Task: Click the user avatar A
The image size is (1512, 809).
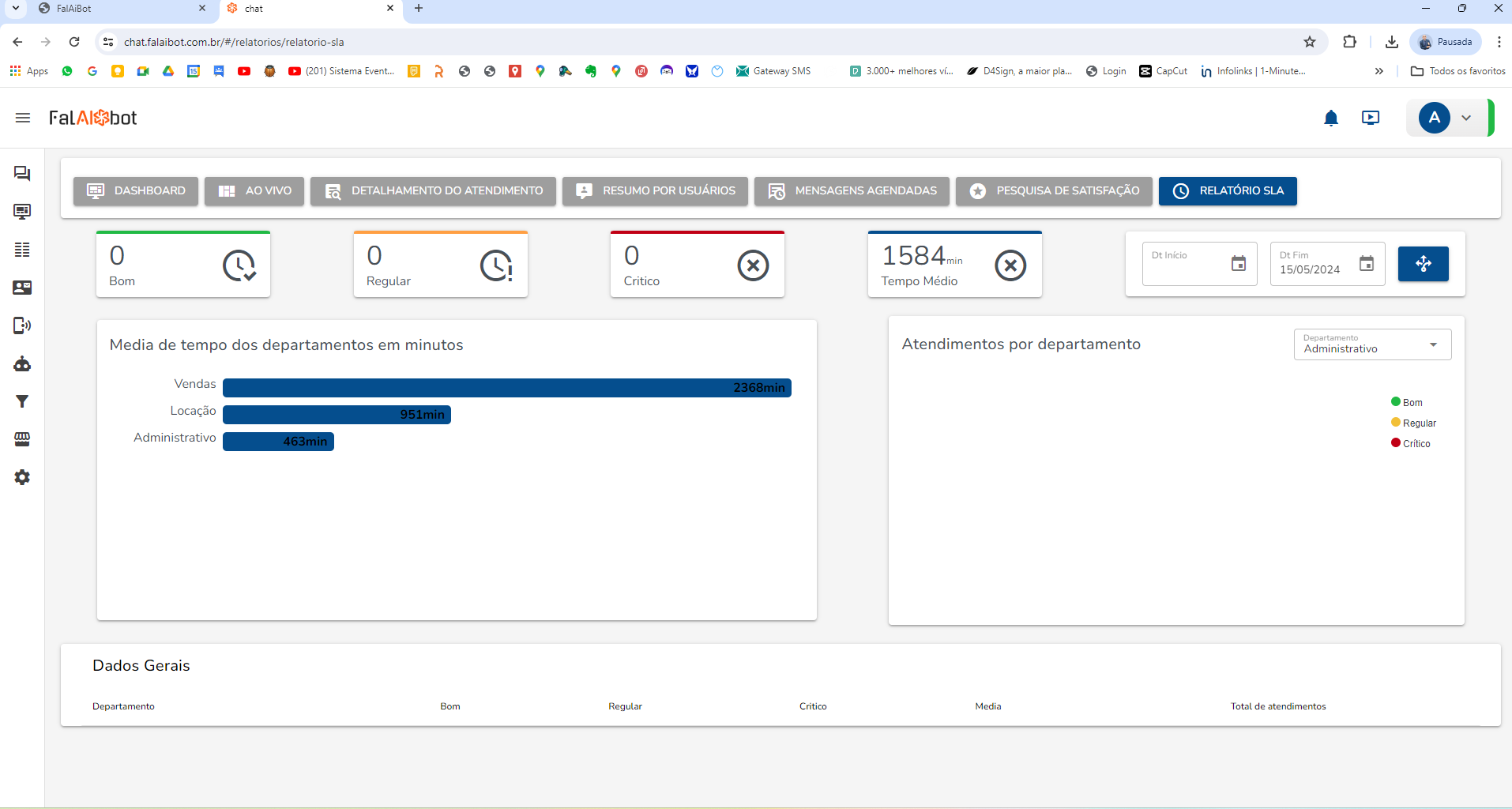Action: (x=1435, y=118)
